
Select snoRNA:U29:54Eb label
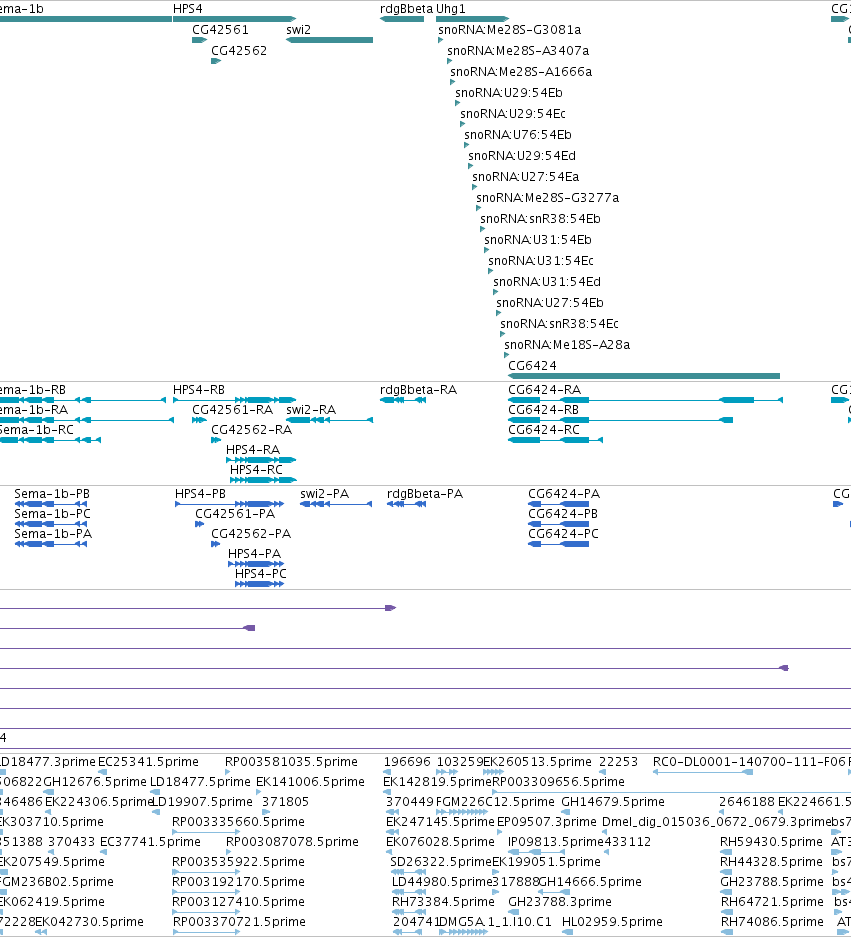coord(509,93)
